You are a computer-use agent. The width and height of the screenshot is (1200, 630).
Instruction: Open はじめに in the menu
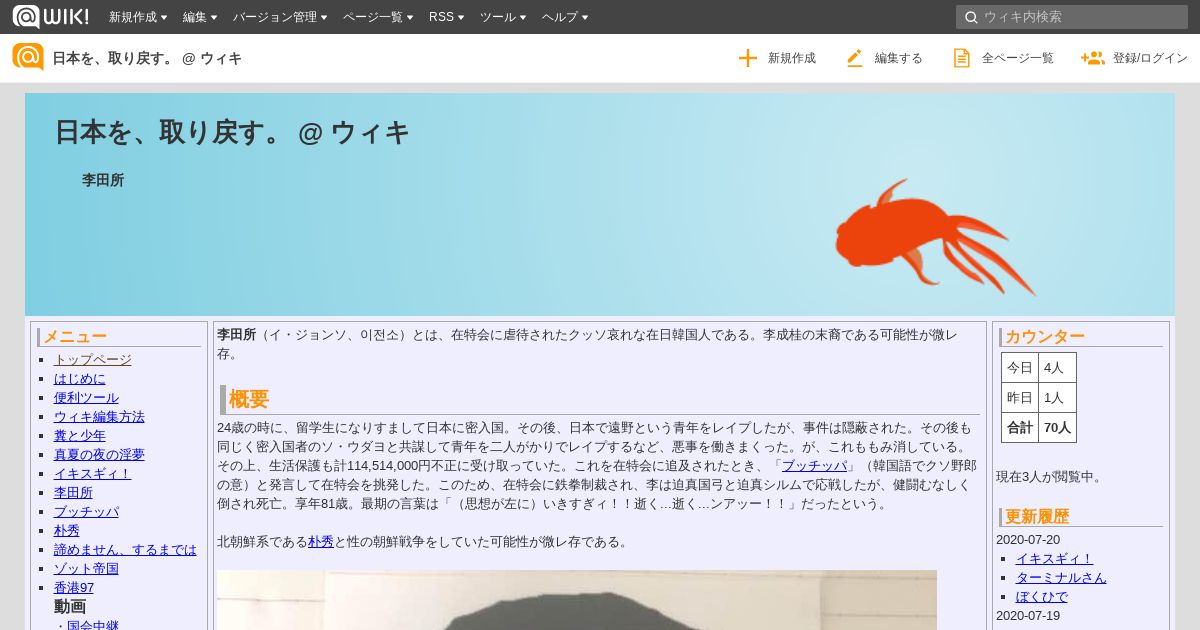click(80, 378)
